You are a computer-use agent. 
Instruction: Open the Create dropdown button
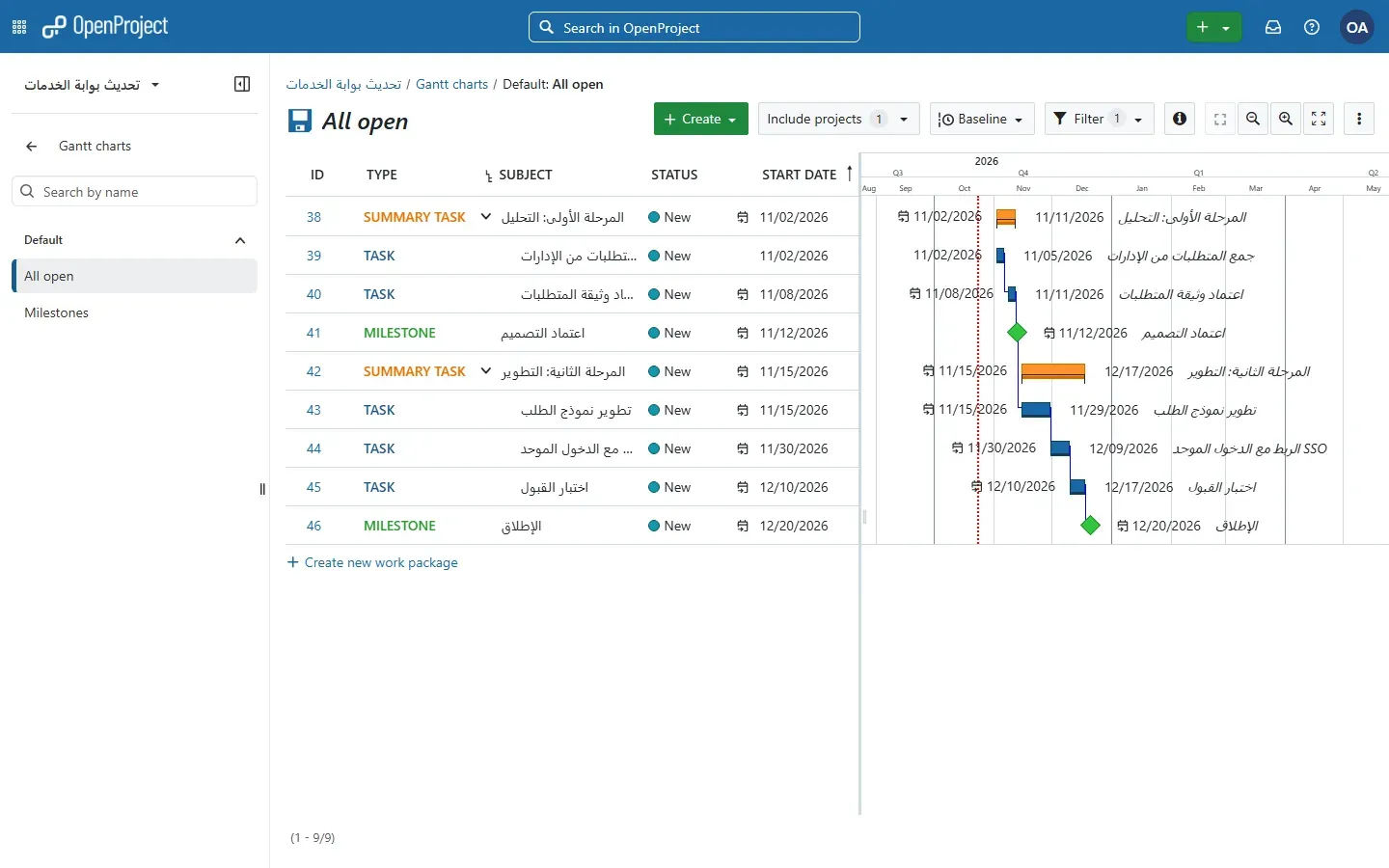(701, 119)
